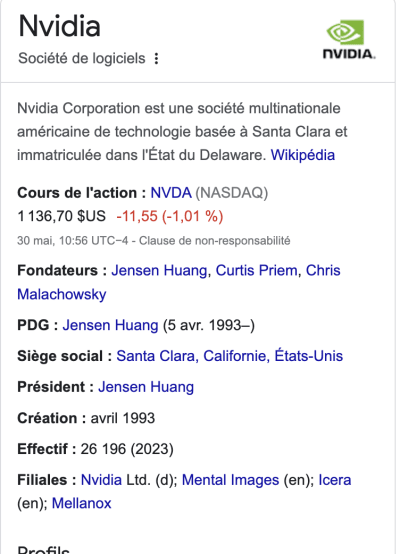Open the Wikipédia link
400x554 pixels.
303,155
